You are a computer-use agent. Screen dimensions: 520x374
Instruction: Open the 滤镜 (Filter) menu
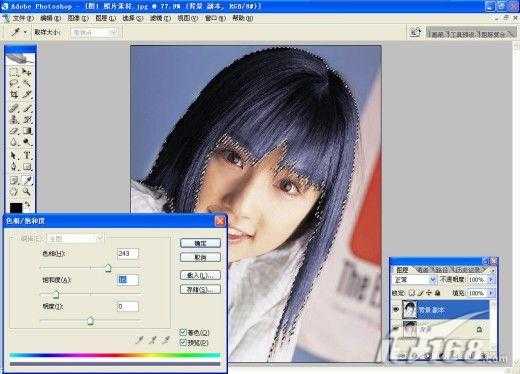[x=160, y=18]
